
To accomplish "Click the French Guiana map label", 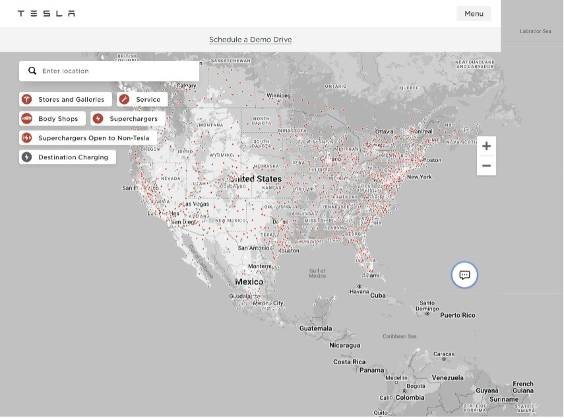I will (523, 387).
